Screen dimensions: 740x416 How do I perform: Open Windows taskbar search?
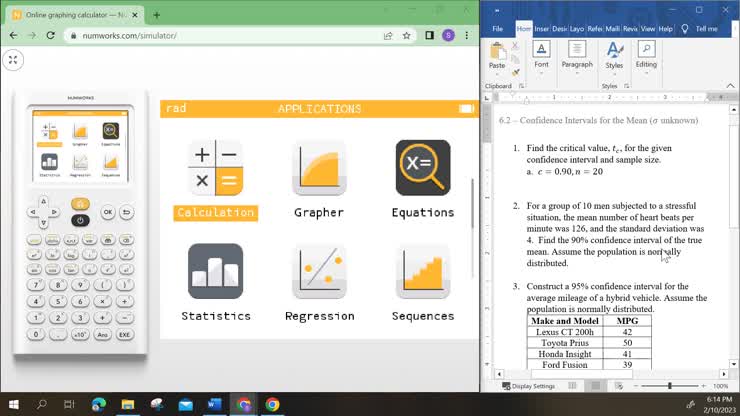[x=42, y=405]
